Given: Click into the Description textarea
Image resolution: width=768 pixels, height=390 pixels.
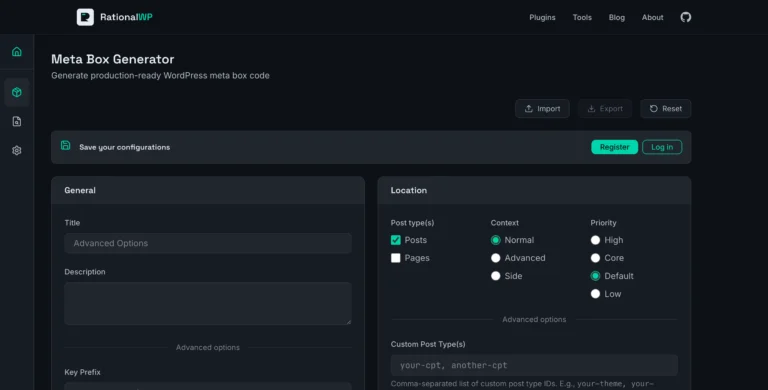Looking at the screenshot, I should click(208, 303).
